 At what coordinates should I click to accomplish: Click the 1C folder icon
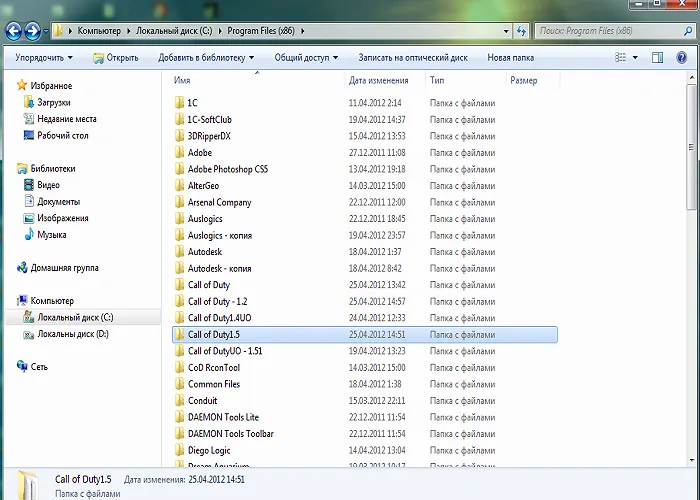point(179,103)
